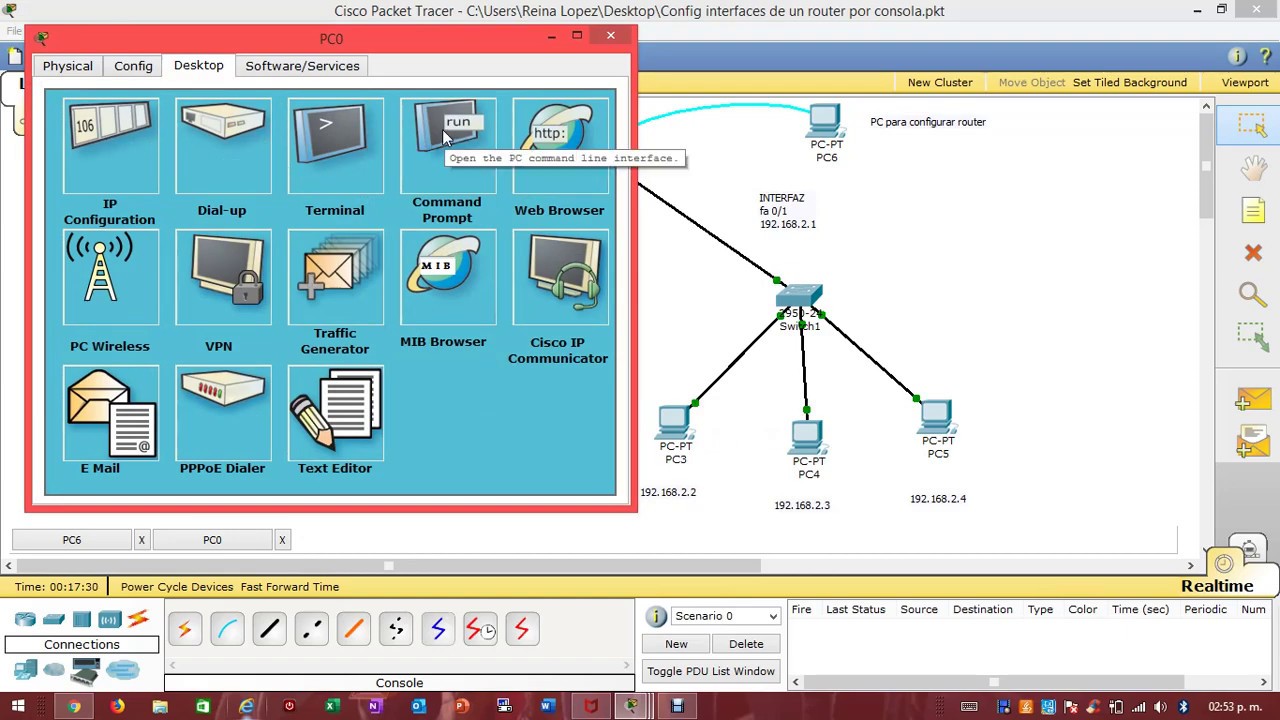Switch to Realtime mode
The height and width of the screenshot is (720, 1280).
pyautogui.click(x=1217, y=587)
